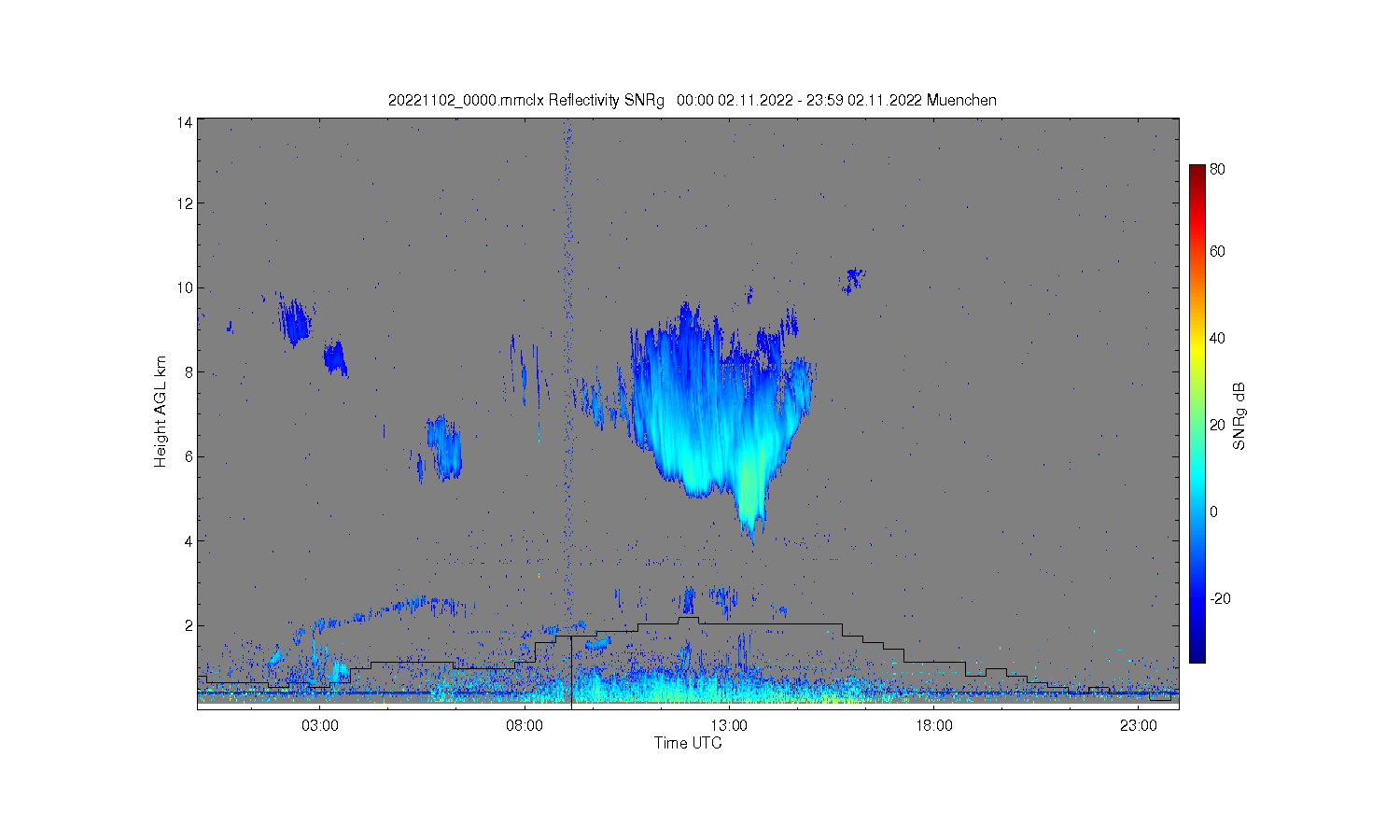Click the 14 km height tick label
Viewport: 1400px width, 840px height.
(185, 121)
